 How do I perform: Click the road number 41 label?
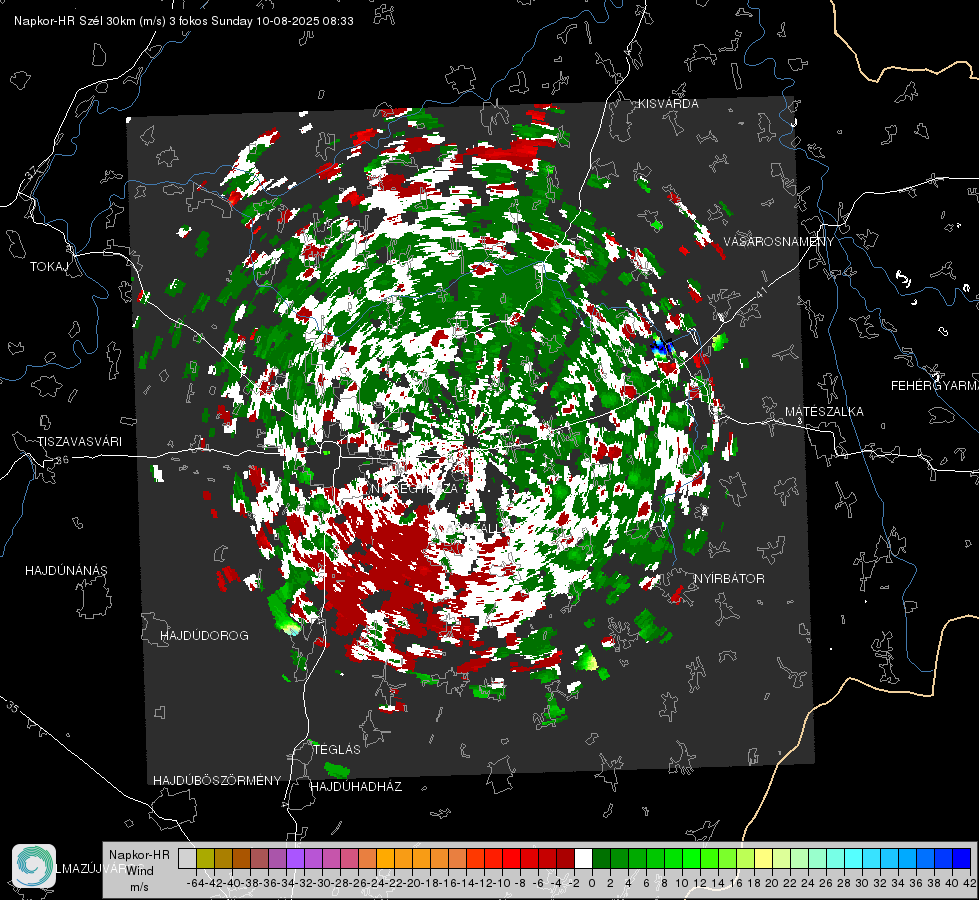point(760,293)
